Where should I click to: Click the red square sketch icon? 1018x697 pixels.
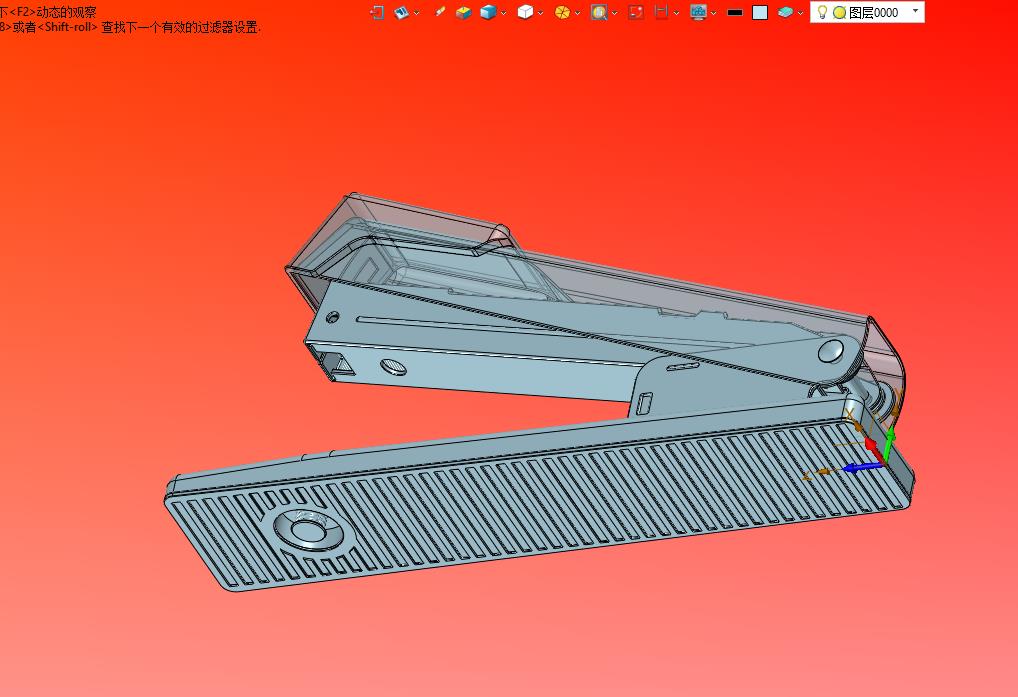click(x=636, y=12)
